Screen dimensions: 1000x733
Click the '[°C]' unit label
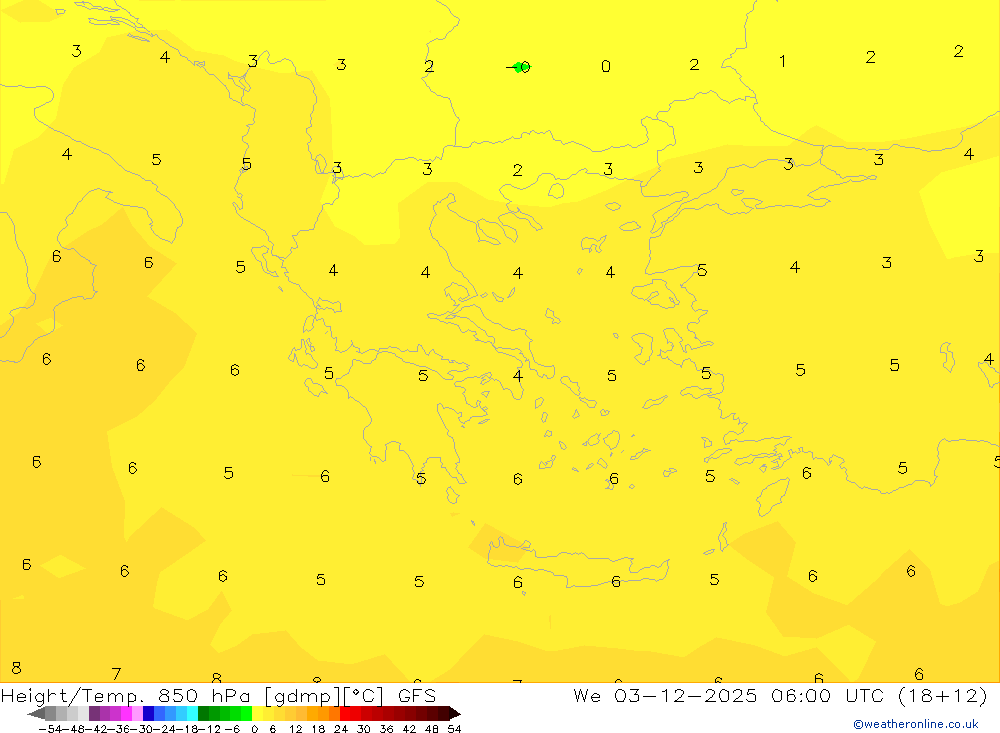click(363, 696)
